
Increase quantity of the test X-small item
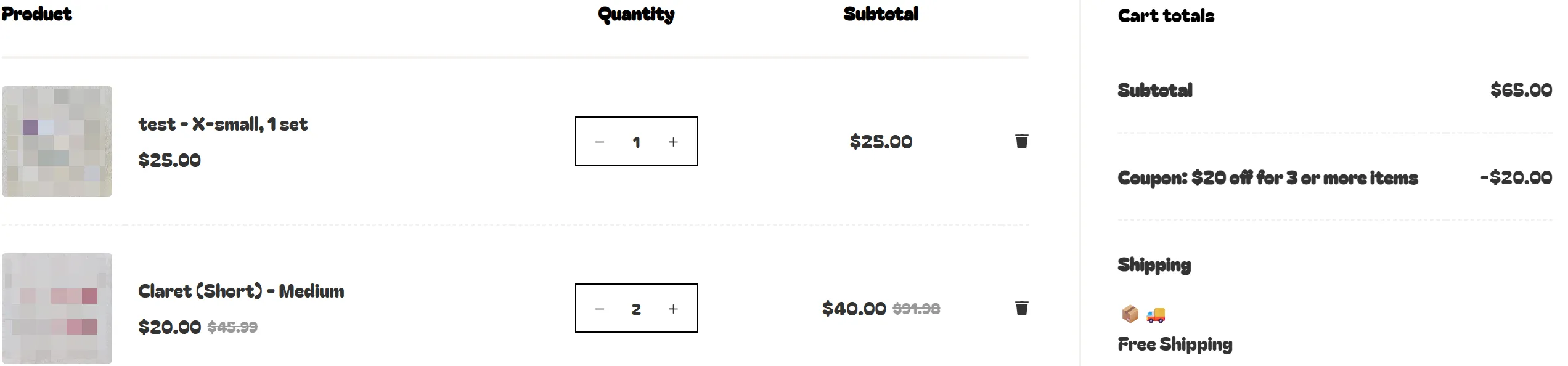[x=673, y=142]
